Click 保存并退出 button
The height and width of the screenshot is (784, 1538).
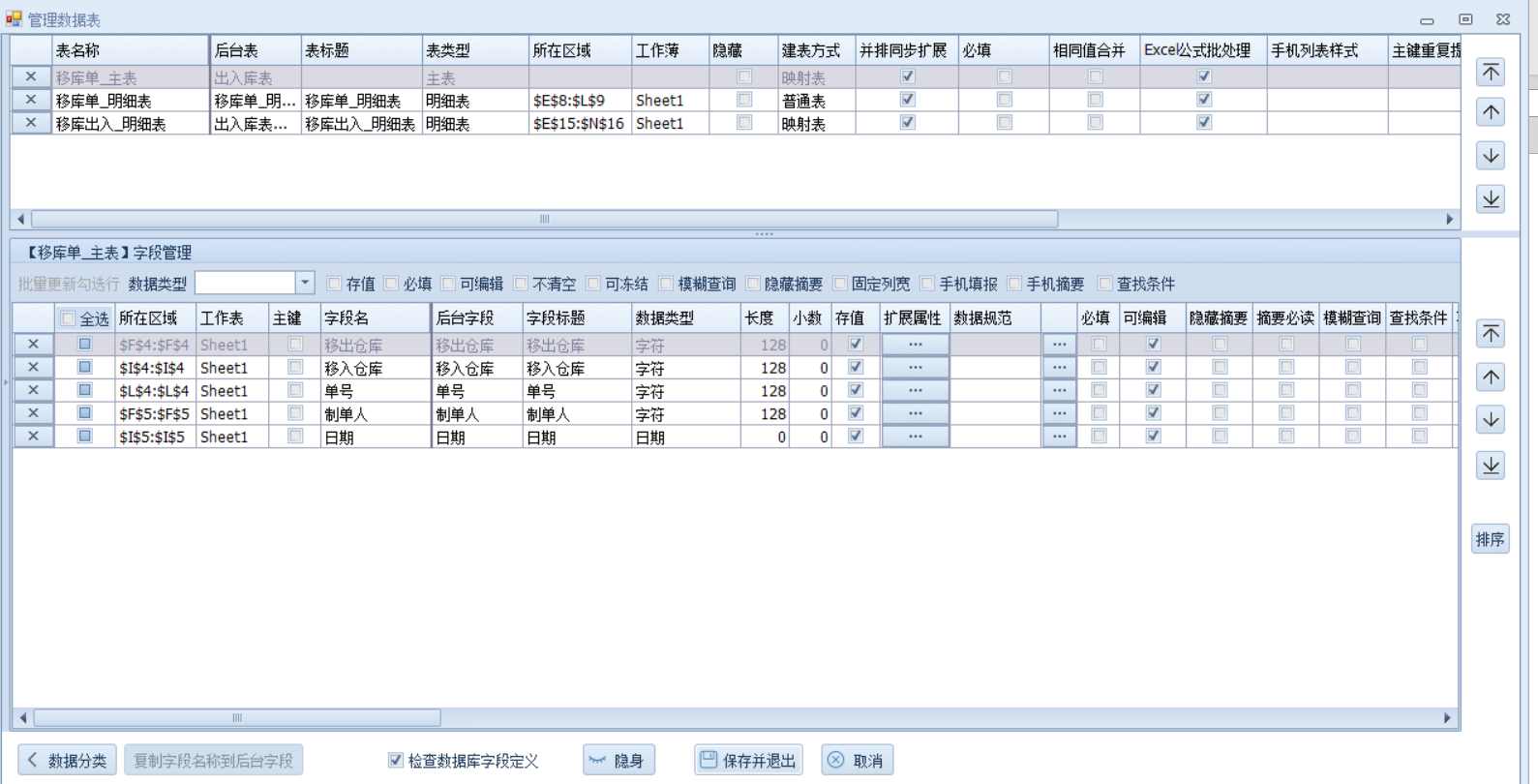pyautogui.click(x=748, y=761)
